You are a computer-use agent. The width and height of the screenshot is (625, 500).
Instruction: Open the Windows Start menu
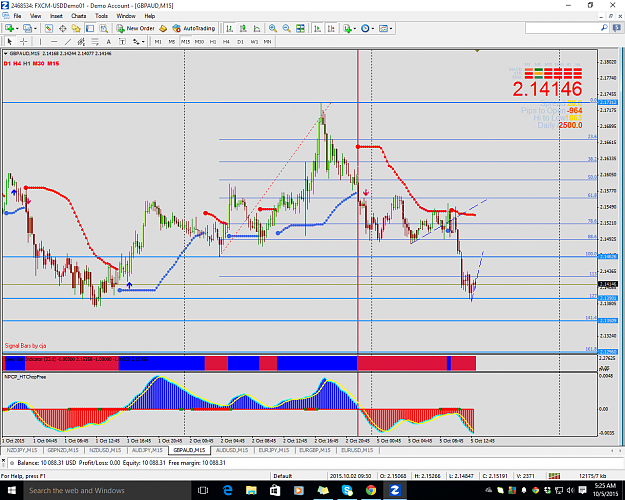click(x=12, y=490)
